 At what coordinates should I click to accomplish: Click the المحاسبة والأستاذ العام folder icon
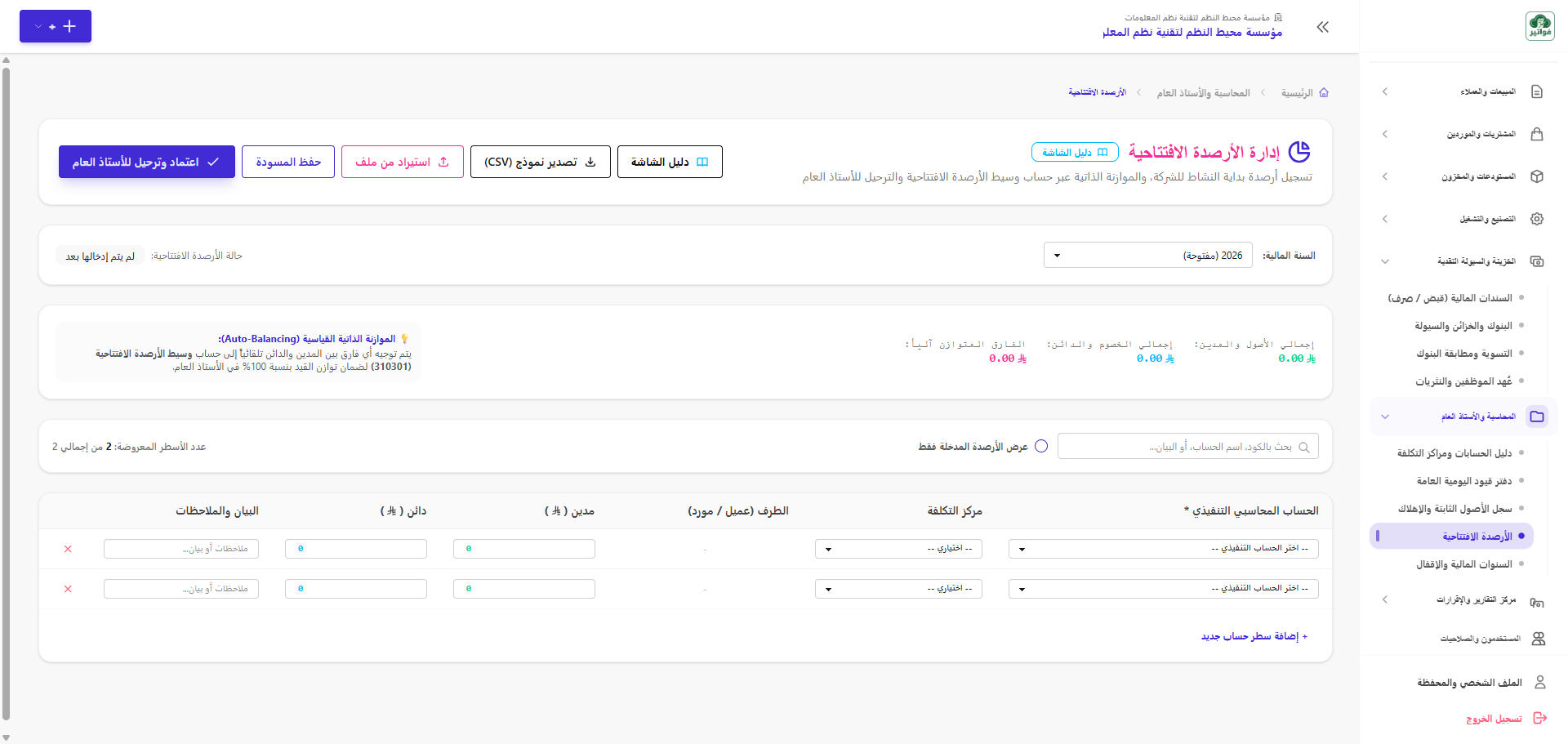pyautogui.click(x=1537, y=417)
